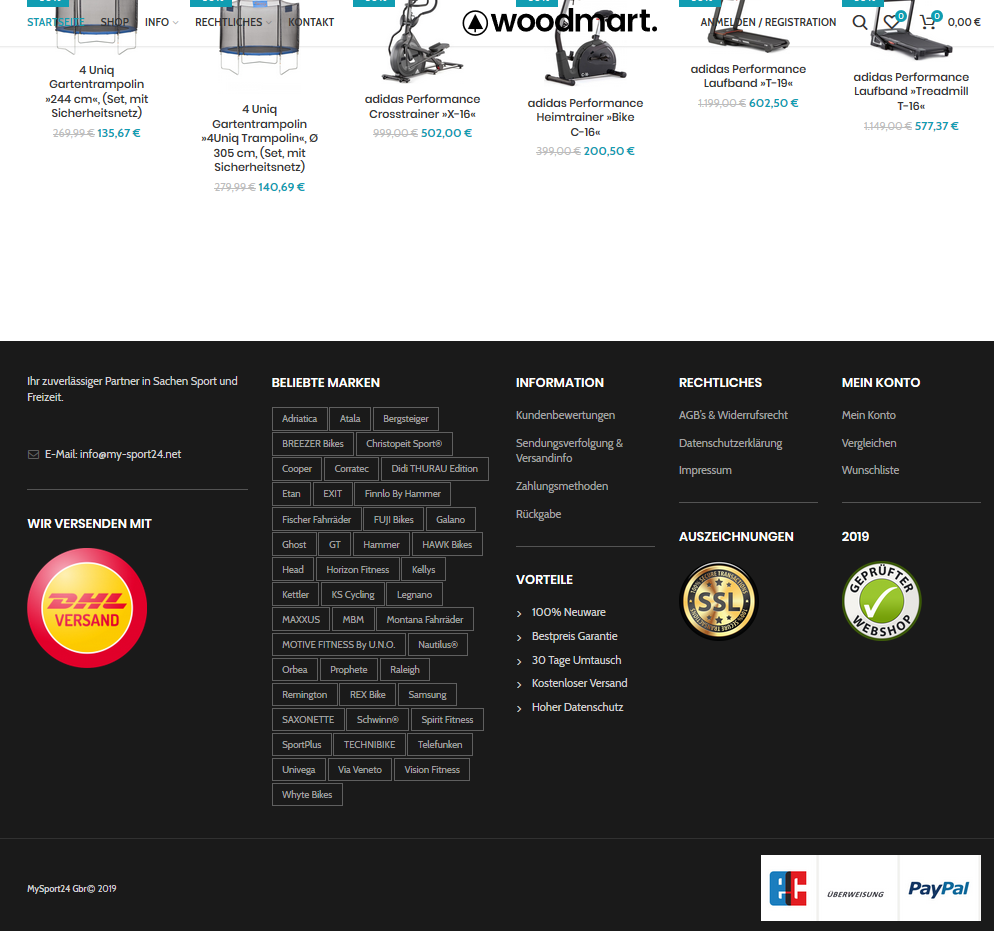Open the Kontakt menu item
The width and height of the screenshot is (994, 931).
pos(311,22)
